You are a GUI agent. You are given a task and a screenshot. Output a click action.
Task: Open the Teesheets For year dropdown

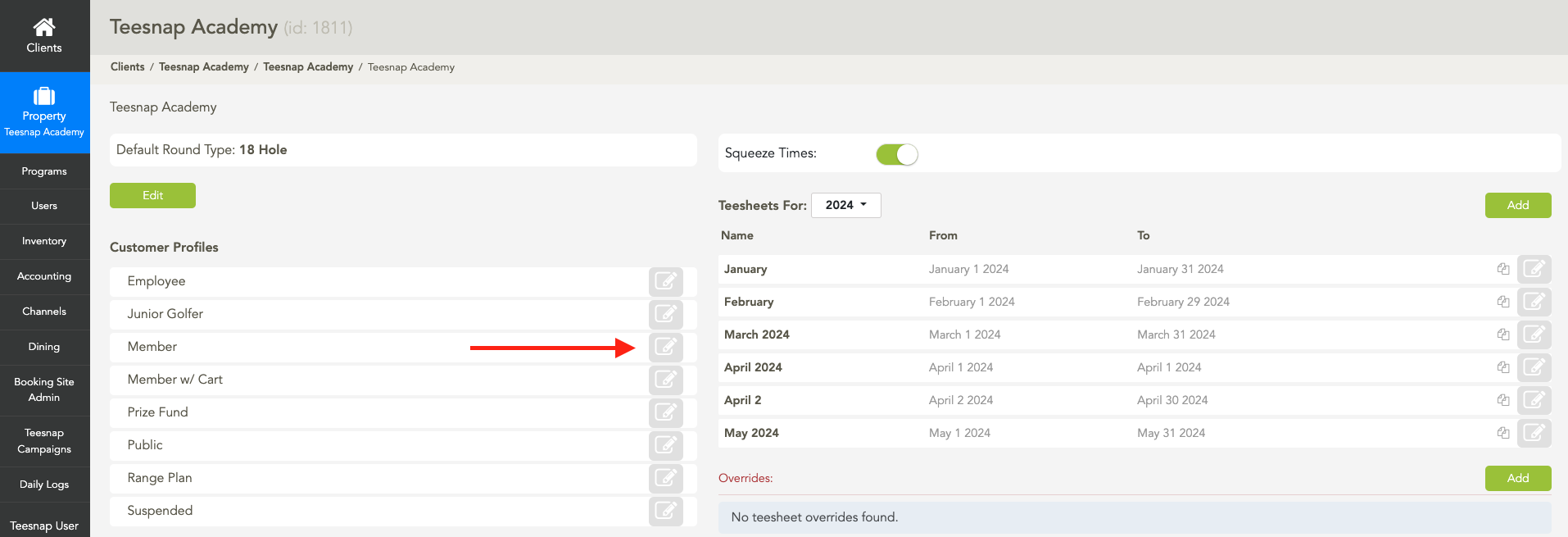click(x=846, y=205)
